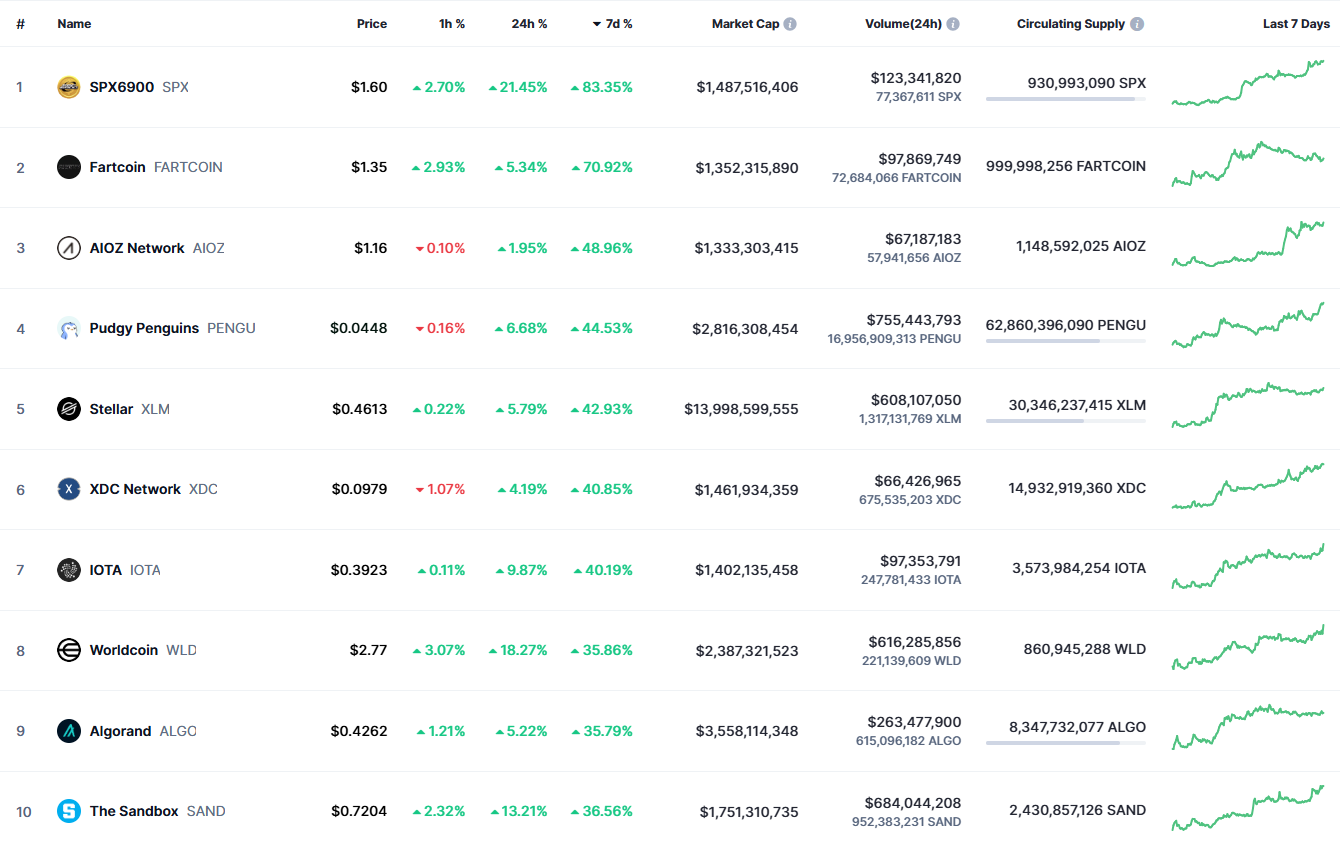Sort by the # rank column header
Screen dimensions: 1343x845
(x=20, y=24)
